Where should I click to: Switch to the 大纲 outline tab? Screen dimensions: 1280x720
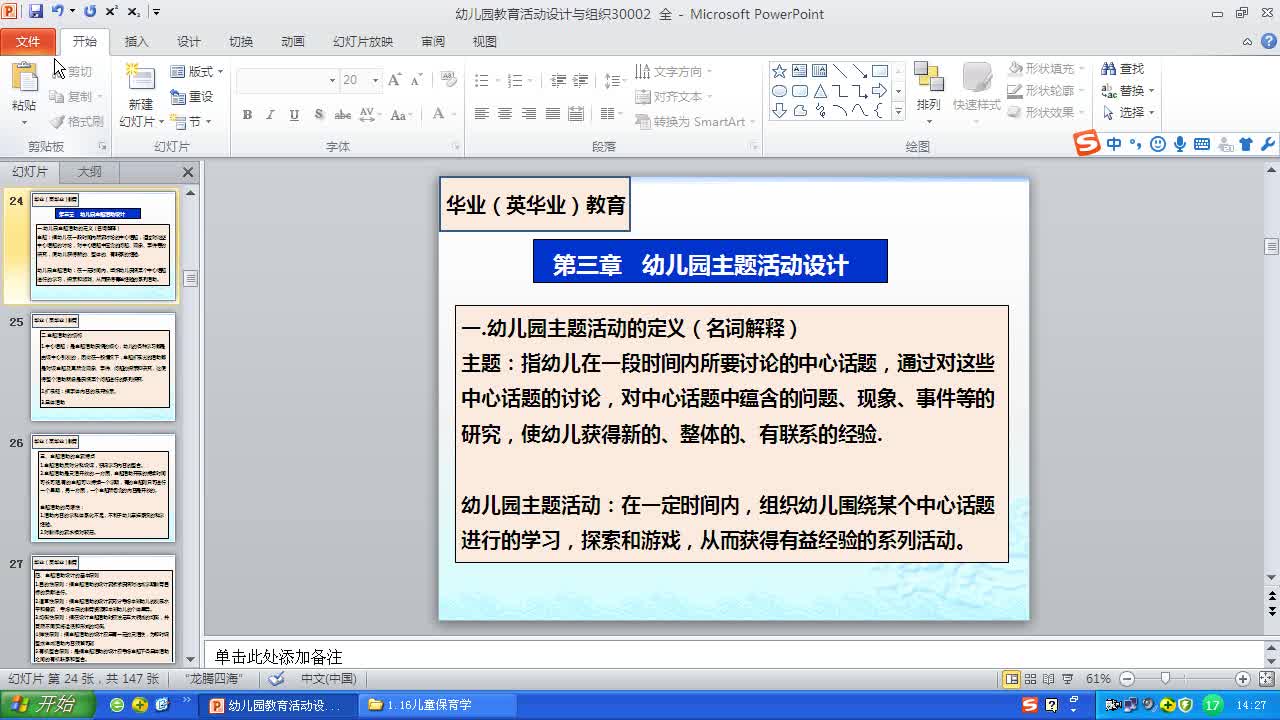tap(88, 171)
